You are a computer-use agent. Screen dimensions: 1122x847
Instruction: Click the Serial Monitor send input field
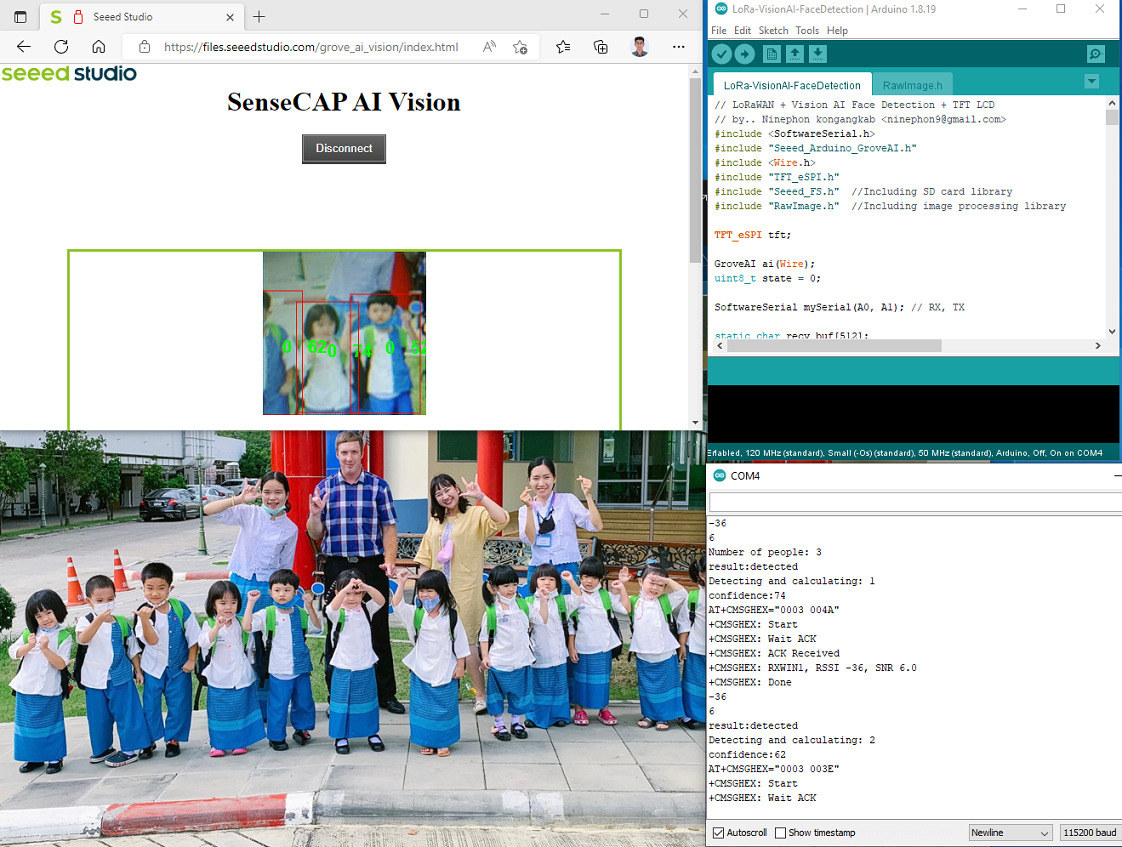tap(914, 502)
